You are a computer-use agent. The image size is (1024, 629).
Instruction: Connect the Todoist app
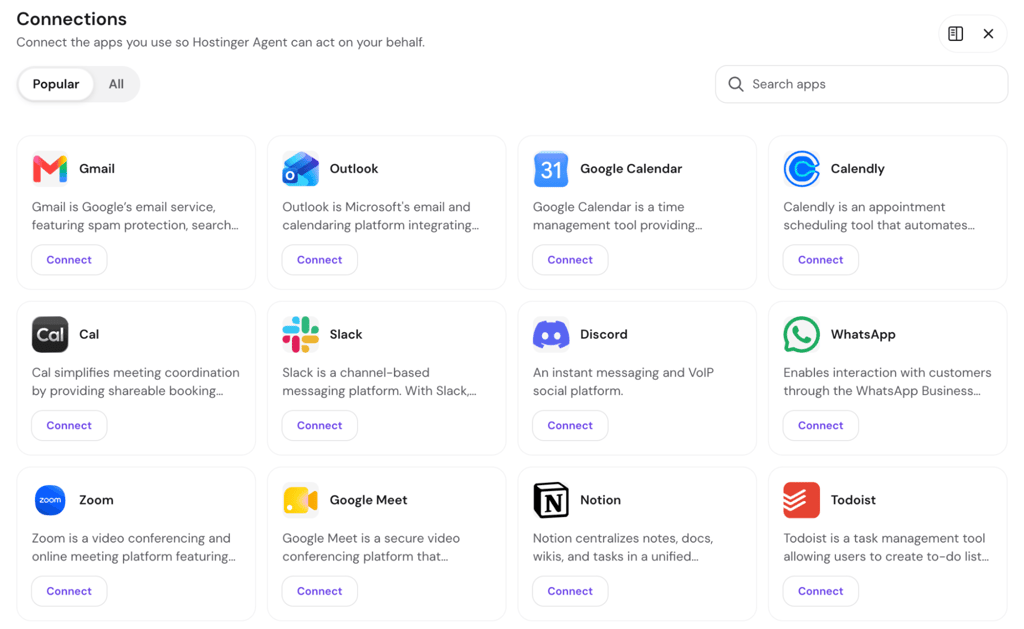(821, 591)
